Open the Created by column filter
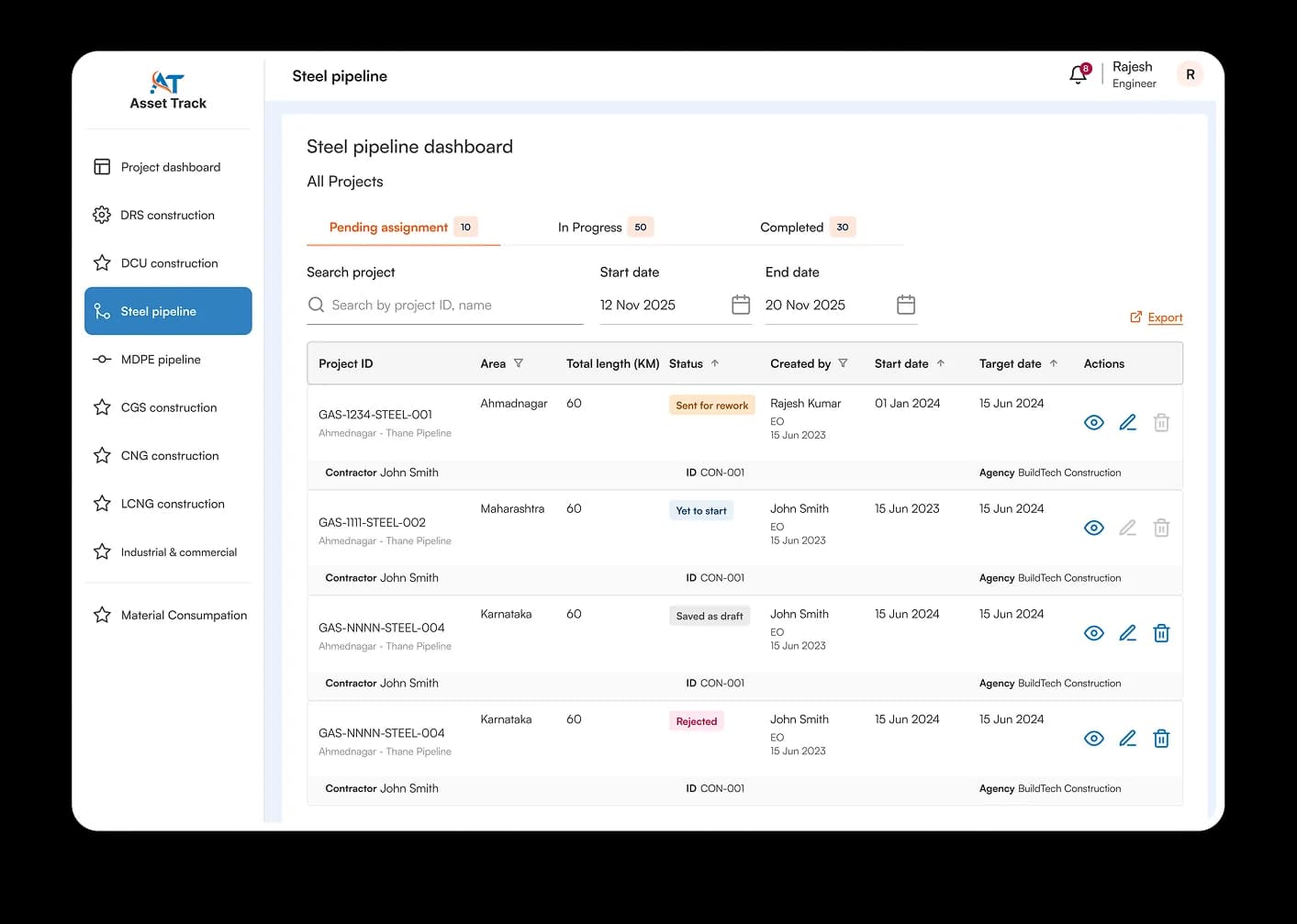The height and width of the screenshot is (924, 1297). pyautogui.click(x=843, y=363)
